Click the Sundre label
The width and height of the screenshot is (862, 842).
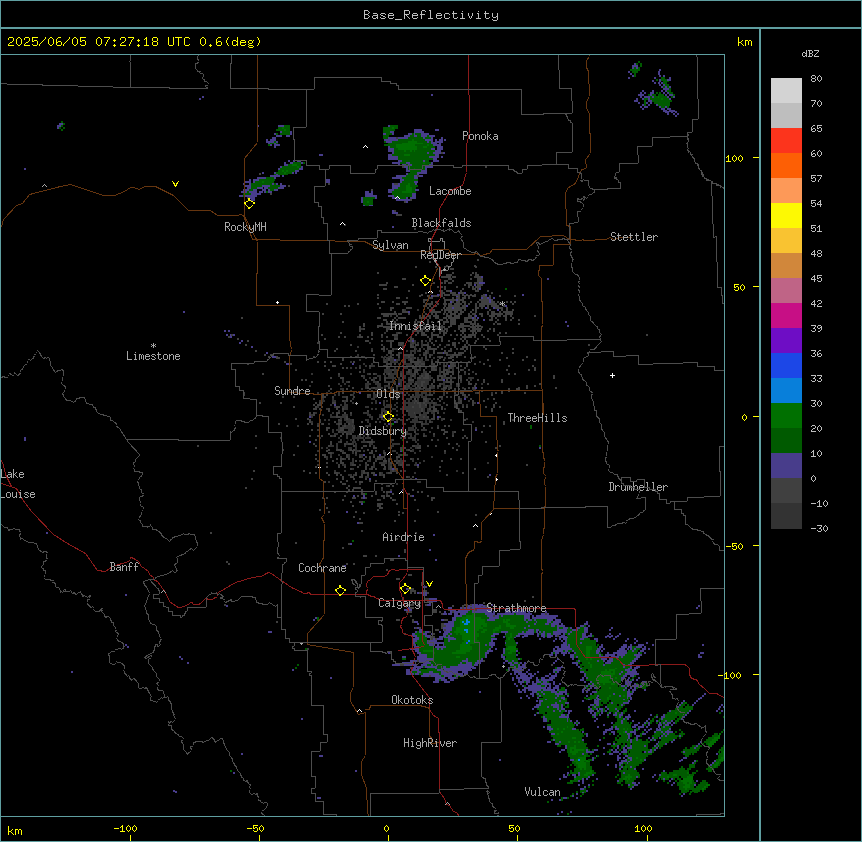click(x=292, y=391)
